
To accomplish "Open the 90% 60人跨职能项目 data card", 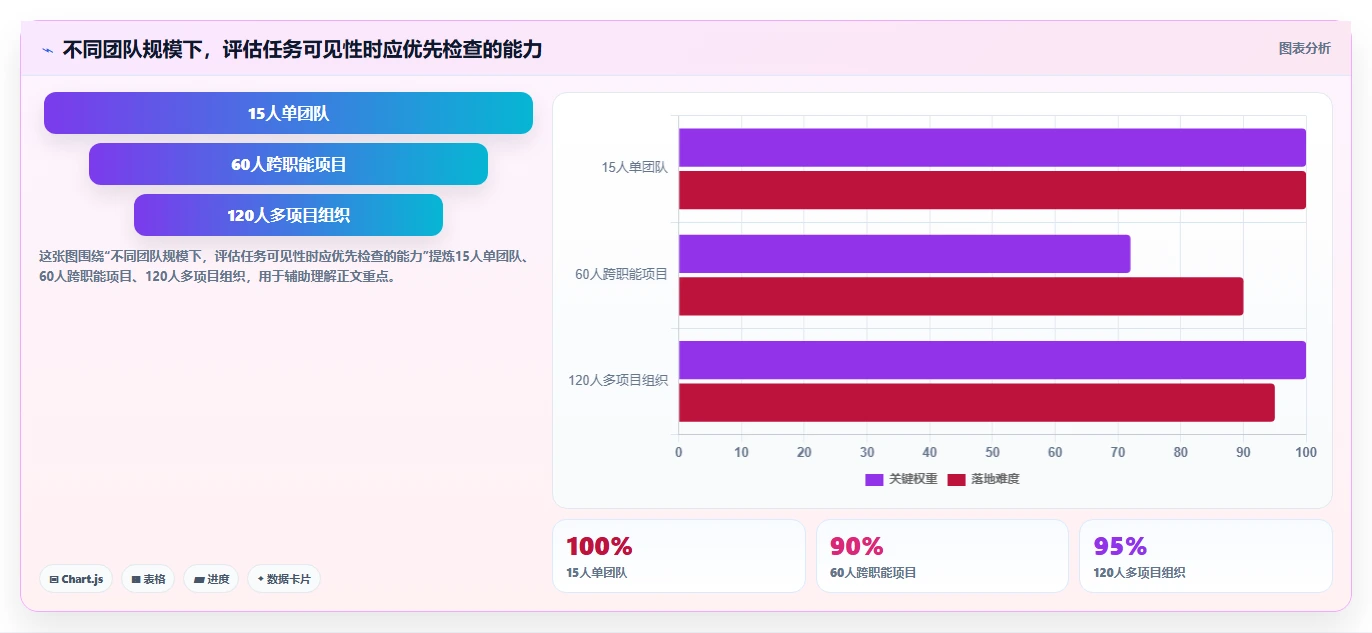I will (942, 556).
